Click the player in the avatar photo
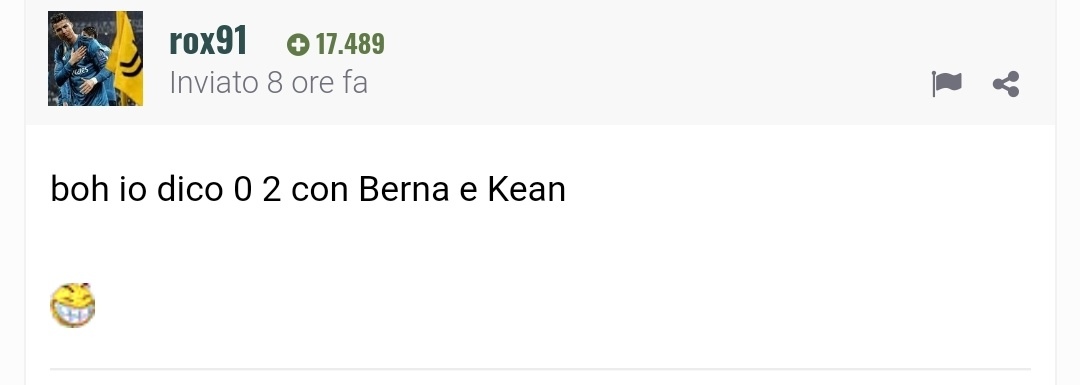1080x385 pixels. (77, 61)
